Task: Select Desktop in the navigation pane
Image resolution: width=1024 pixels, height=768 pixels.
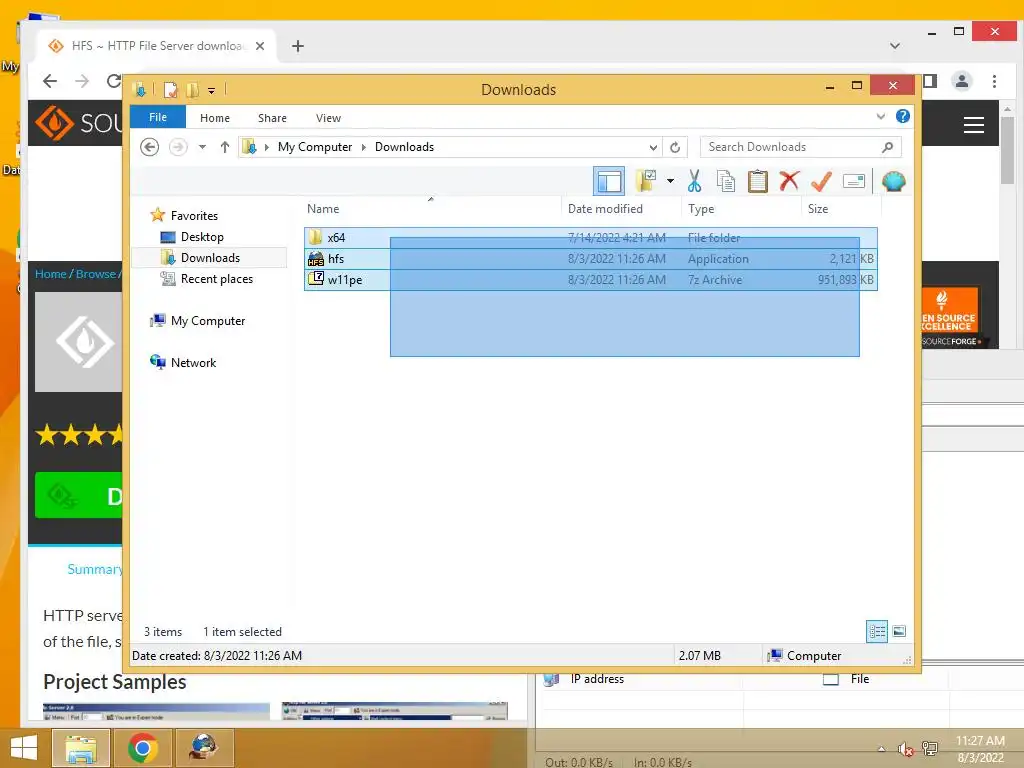Action: (x=202, y=236)
